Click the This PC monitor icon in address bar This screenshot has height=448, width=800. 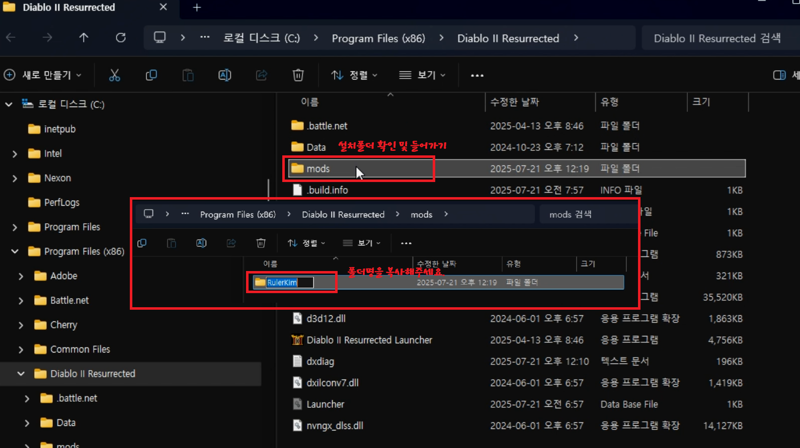[x=160, y=38]
